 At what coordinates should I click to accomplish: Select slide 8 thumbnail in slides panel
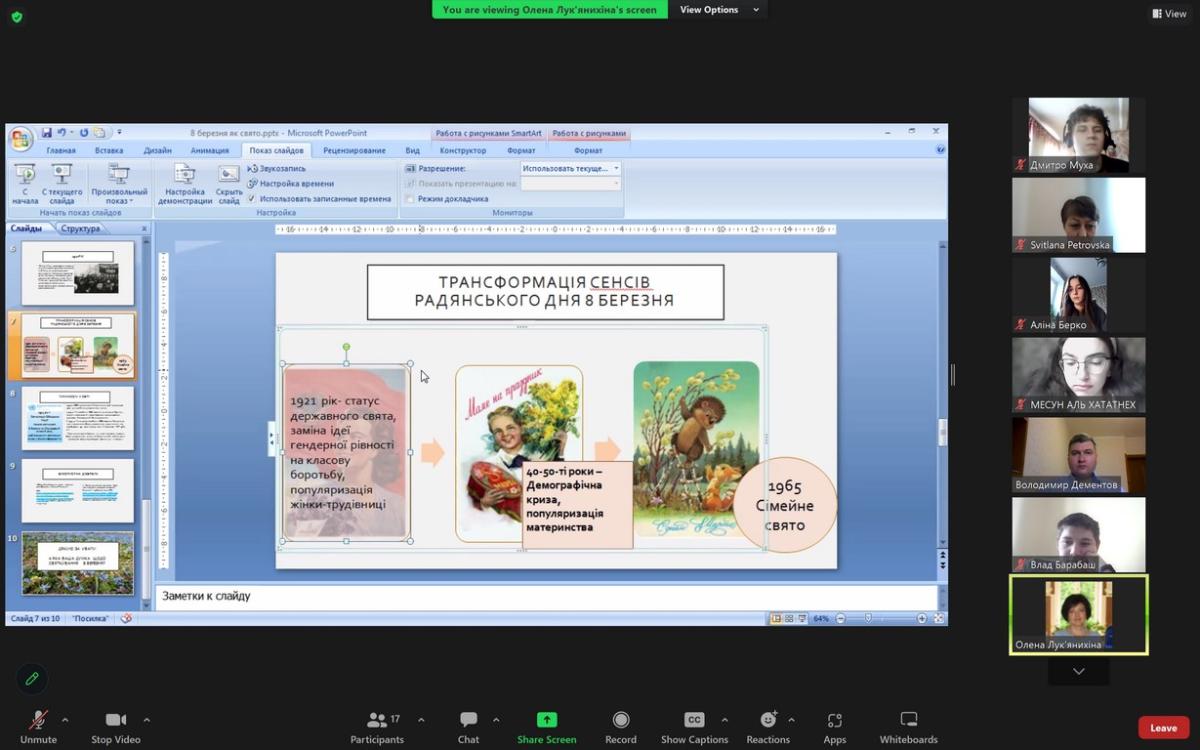tap(77, 419)
